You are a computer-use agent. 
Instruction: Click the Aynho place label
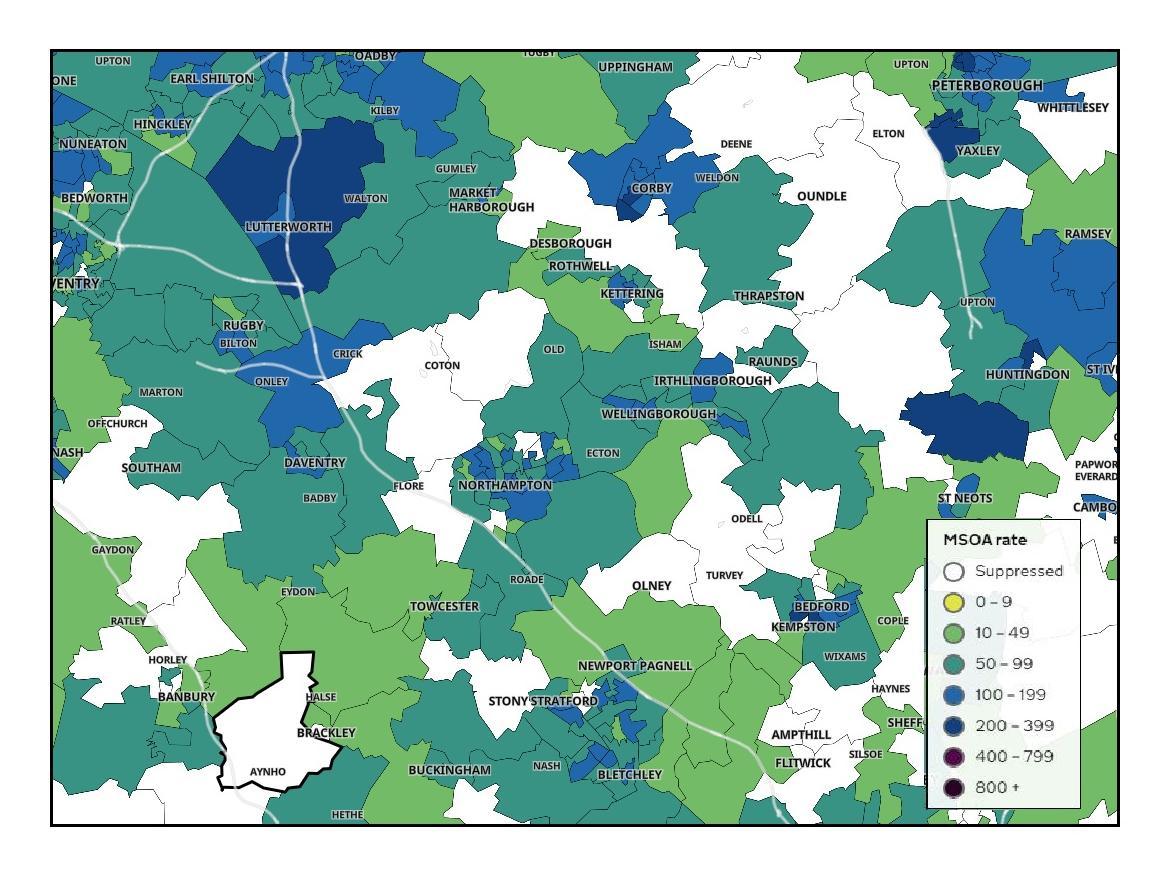click(267, 772)
